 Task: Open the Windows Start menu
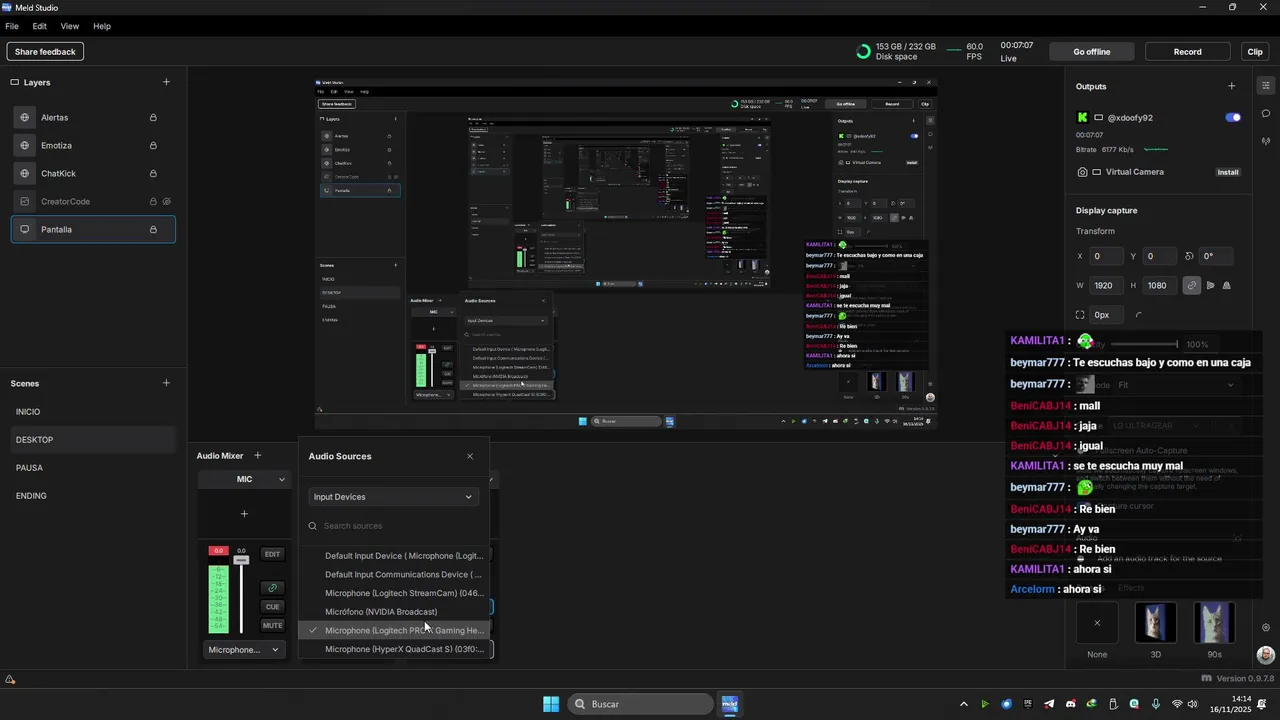tap(551, 704)
